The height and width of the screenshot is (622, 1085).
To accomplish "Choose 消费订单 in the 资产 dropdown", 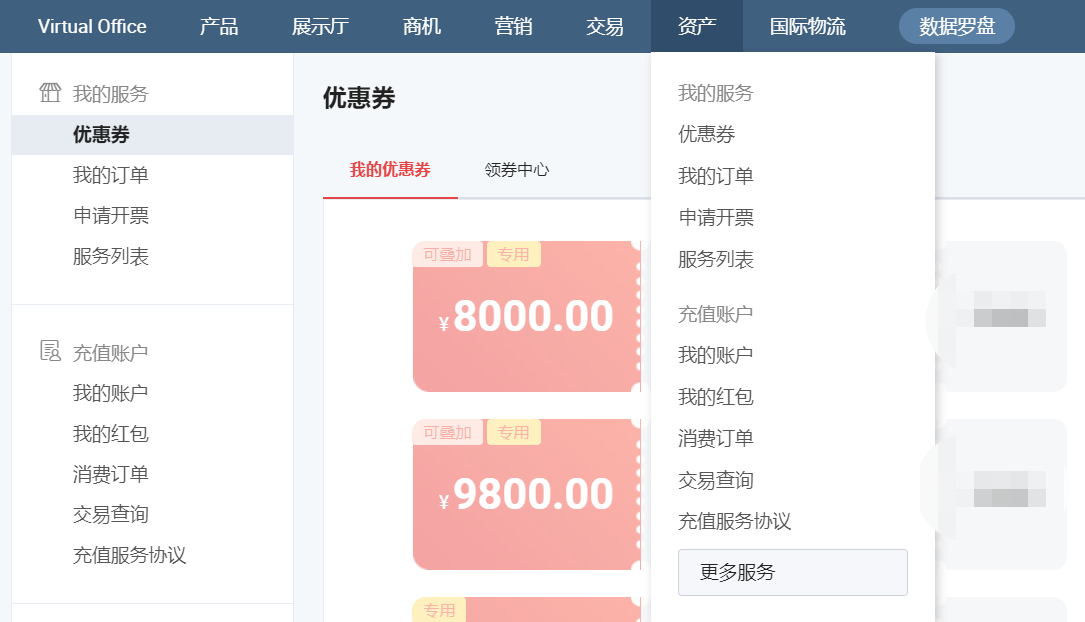I will pyautogui.click(x=715, y=438).
